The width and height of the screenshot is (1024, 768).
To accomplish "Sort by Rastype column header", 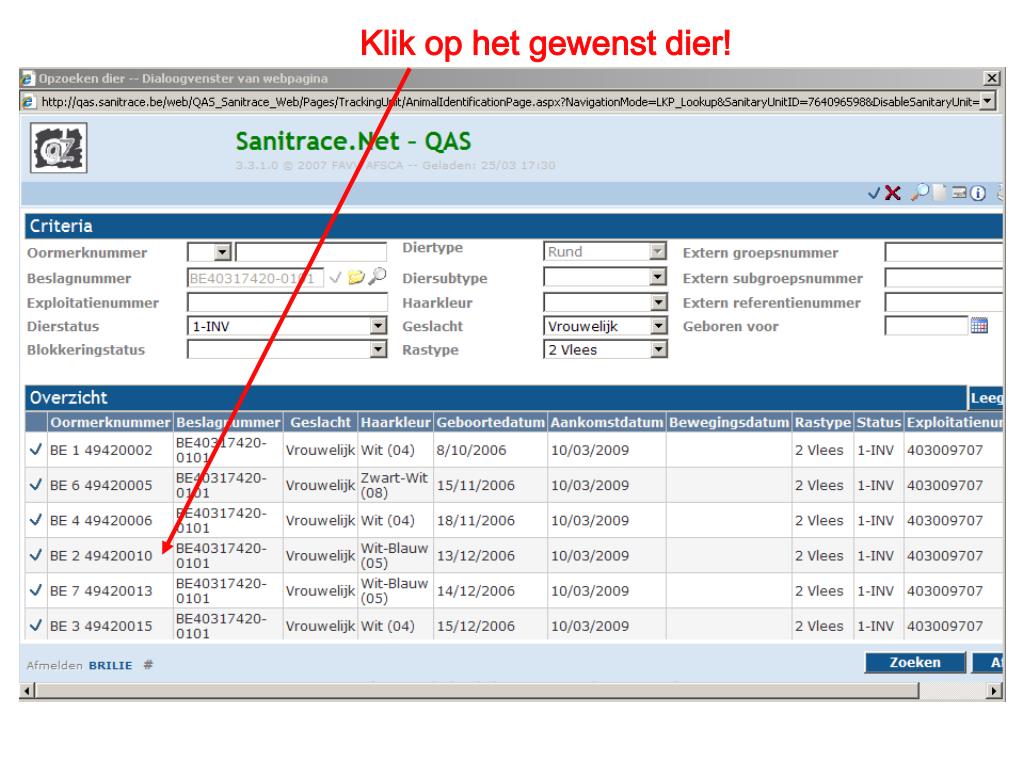I will [823, 422].
